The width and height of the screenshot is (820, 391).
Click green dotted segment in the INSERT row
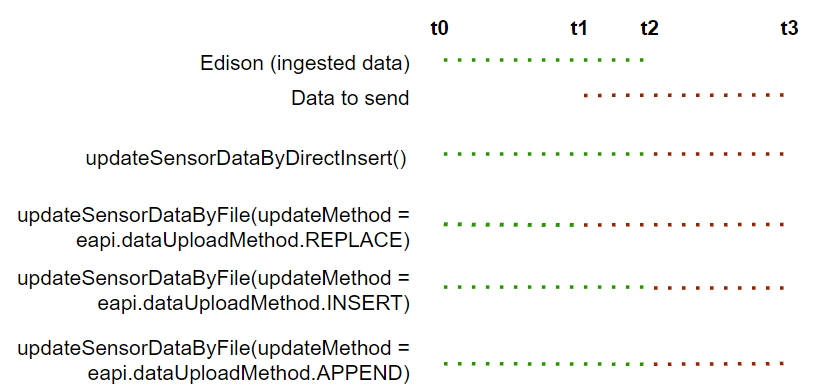point(544,288)
